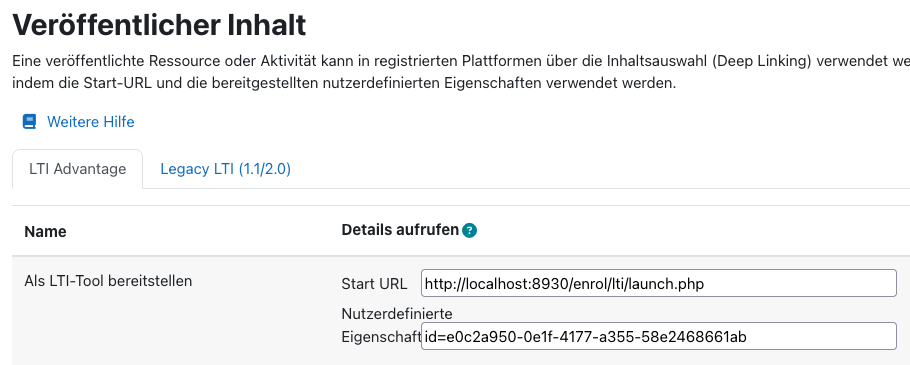The width and height of the screenshot is (910, 365).
Task: Click the help icon next to Details aufrufen
Action: click(x=470, y=231)
